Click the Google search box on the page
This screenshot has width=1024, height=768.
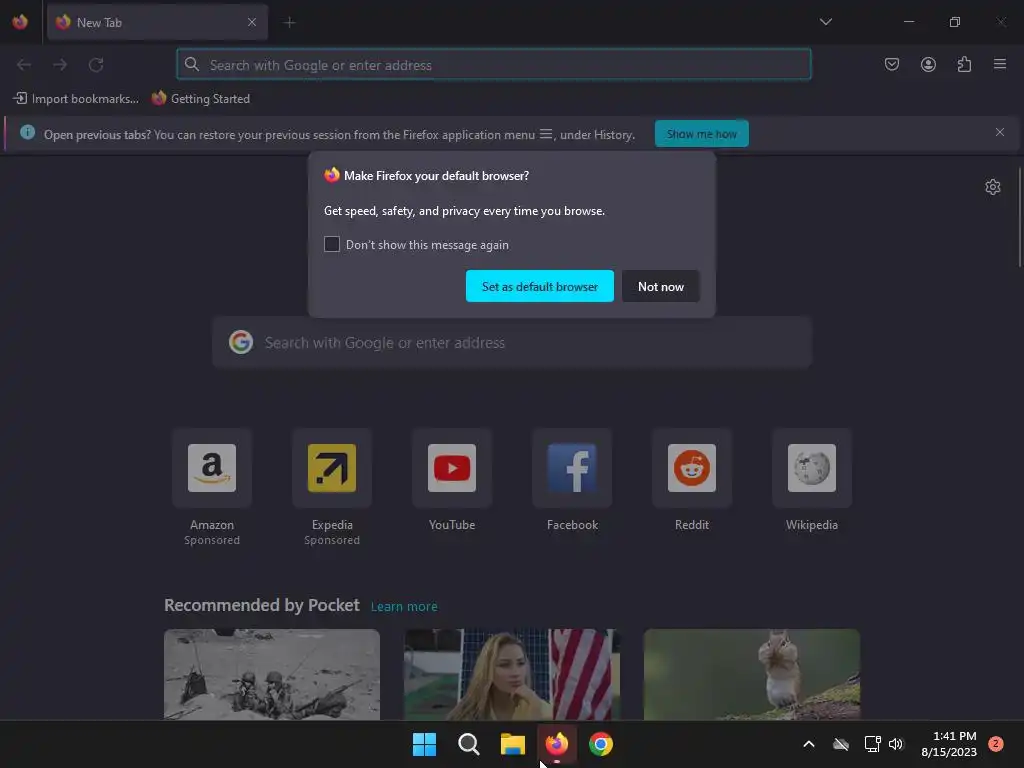(512, 343)
